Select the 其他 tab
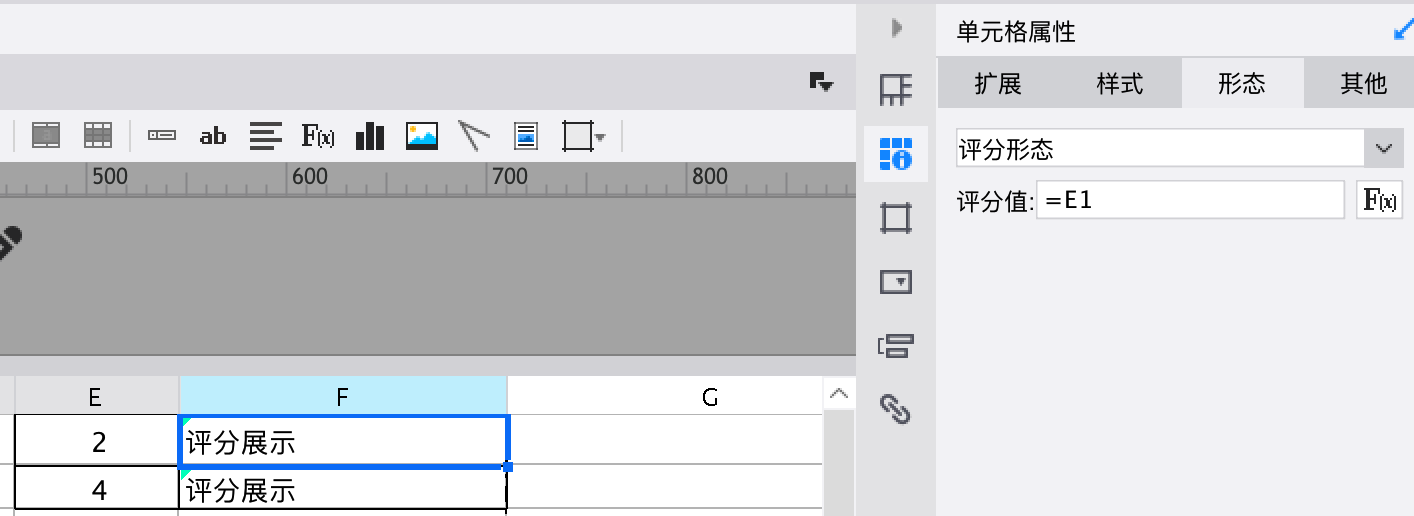Screen dimensions: 1414x516 [x=1364, y=84]
